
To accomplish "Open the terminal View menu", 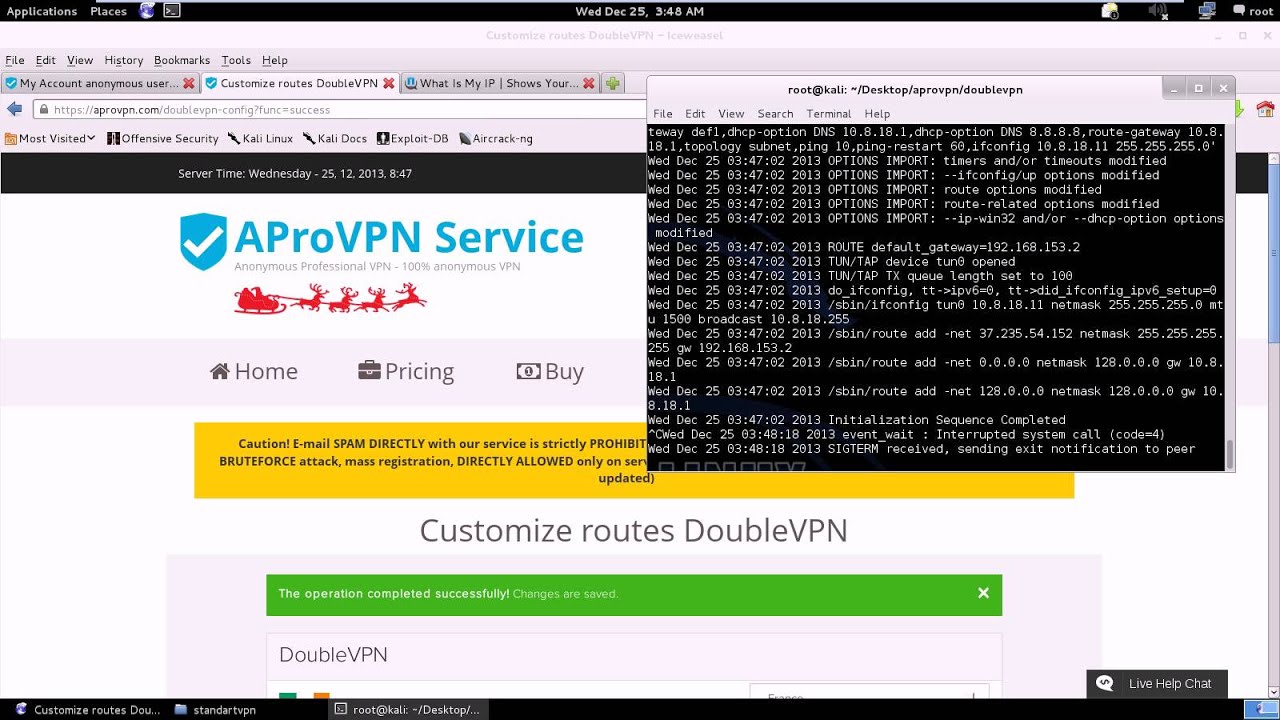I will point(731,114).
